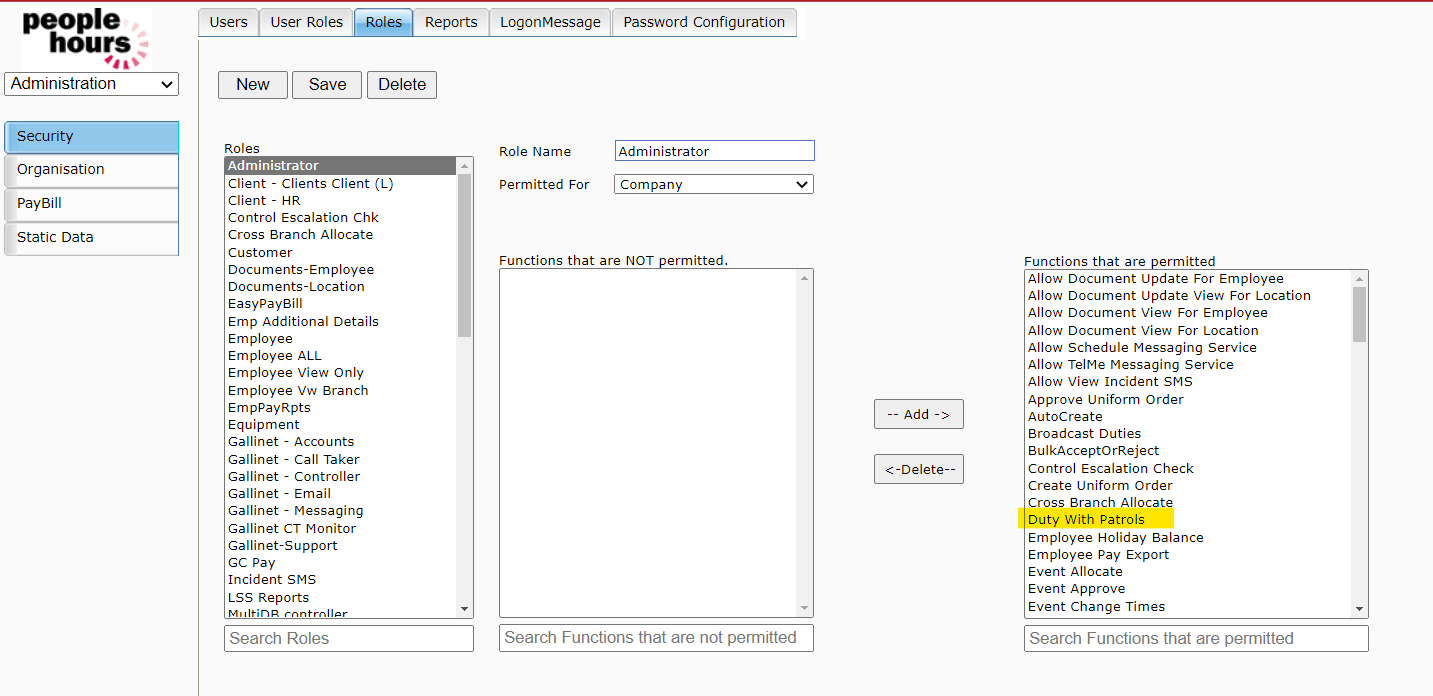Click the Search Roles field

click(348, 638)
